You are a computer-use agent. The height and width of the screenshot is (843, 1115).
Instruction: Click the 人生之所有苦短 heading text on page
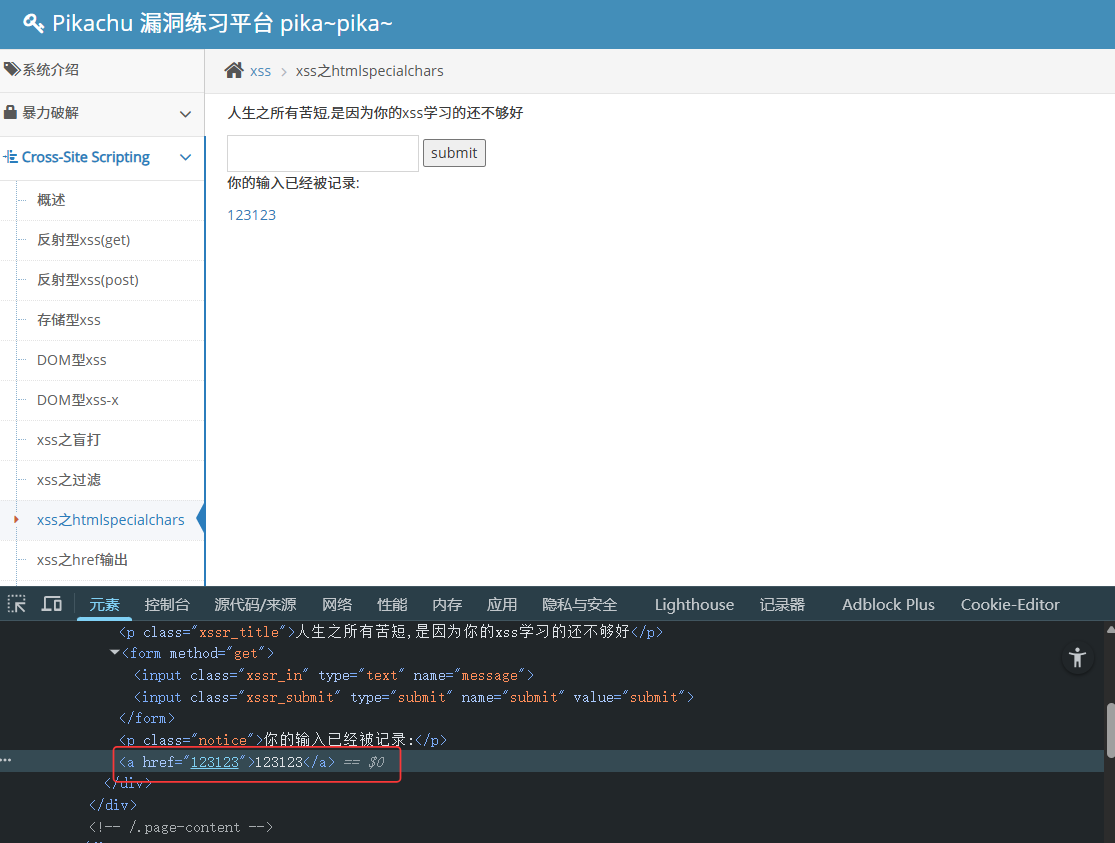pos(375,113)
